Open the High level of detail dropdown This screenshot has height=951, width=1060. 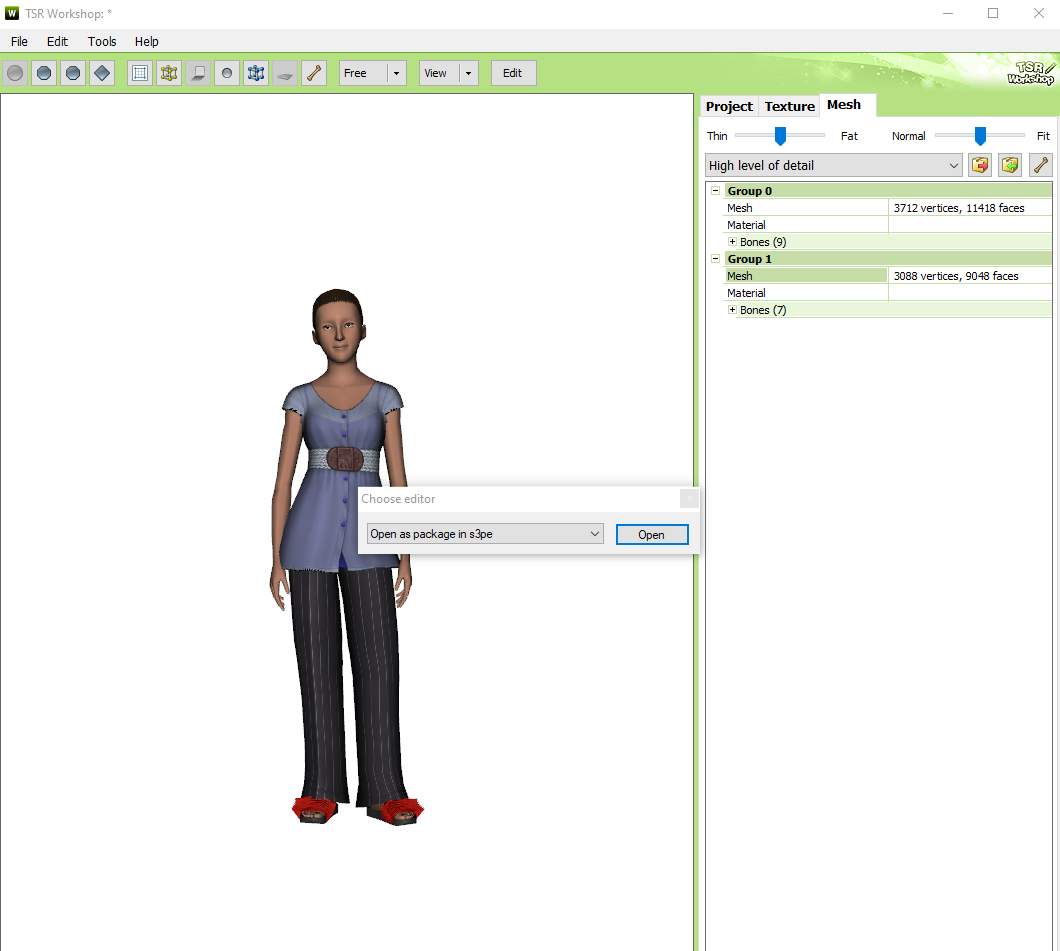point(953,164)
